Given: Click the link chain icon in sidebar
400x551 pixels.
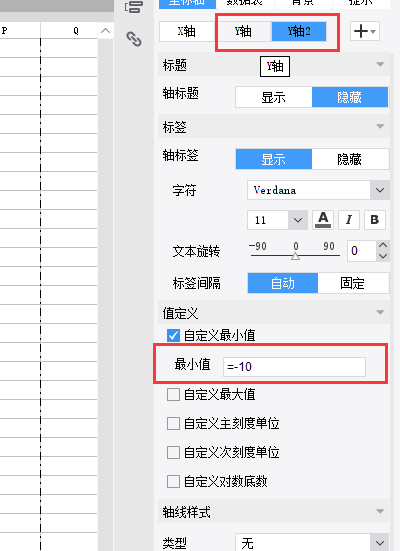Looking at the screenshot, I should point(134,39).
